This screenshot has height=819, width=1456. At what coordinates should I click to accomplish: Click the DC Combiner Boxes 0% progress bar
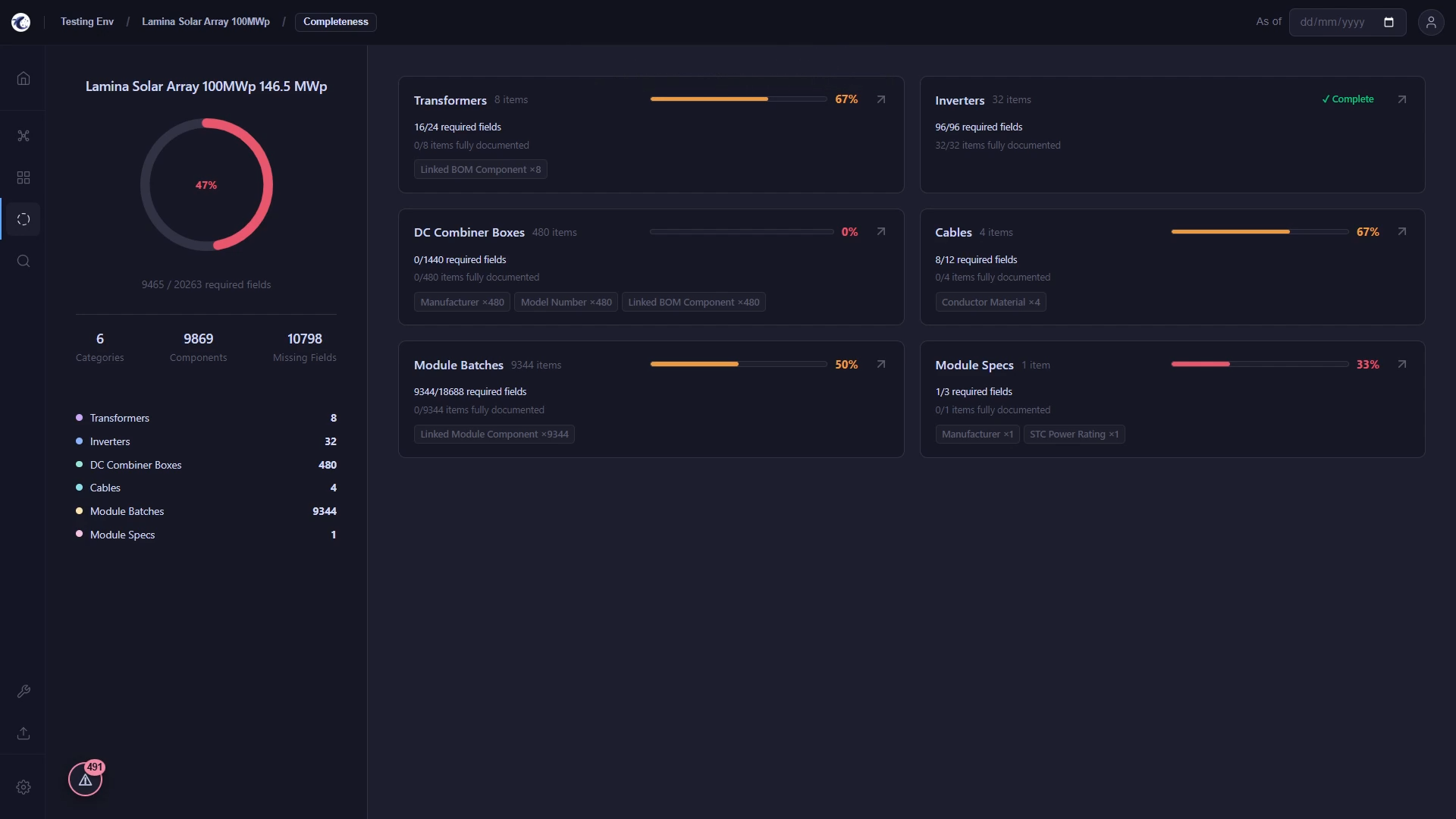coord(742,232)
